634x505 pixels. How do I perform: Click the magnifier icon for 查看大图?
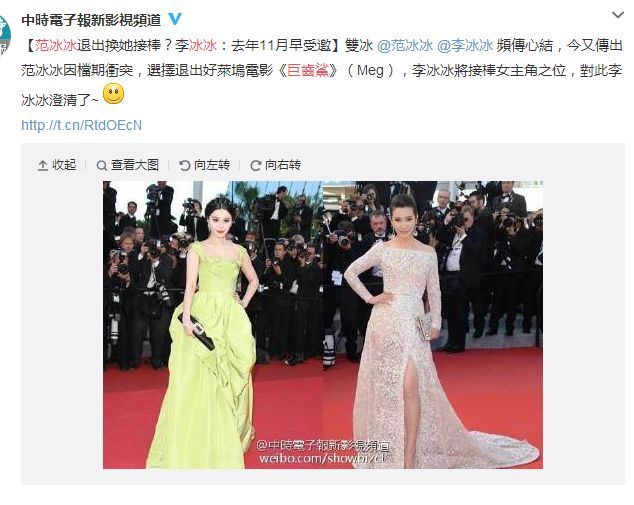101,165
